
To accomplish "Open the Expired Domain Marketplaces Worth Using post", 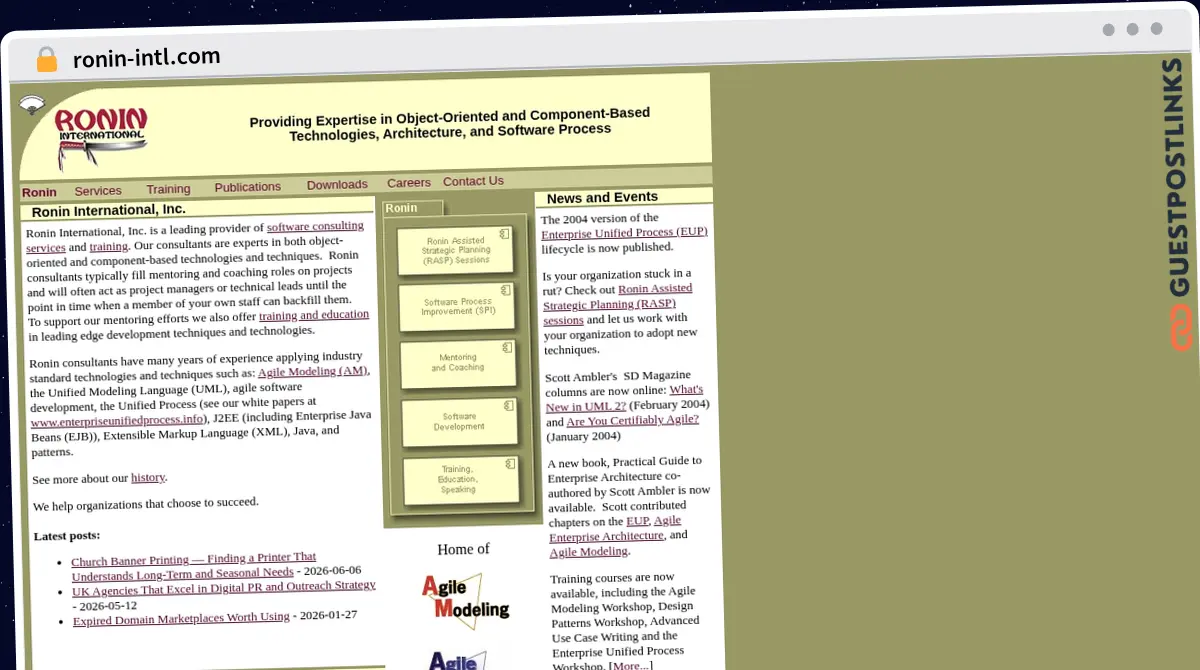I will click(181, 619).
